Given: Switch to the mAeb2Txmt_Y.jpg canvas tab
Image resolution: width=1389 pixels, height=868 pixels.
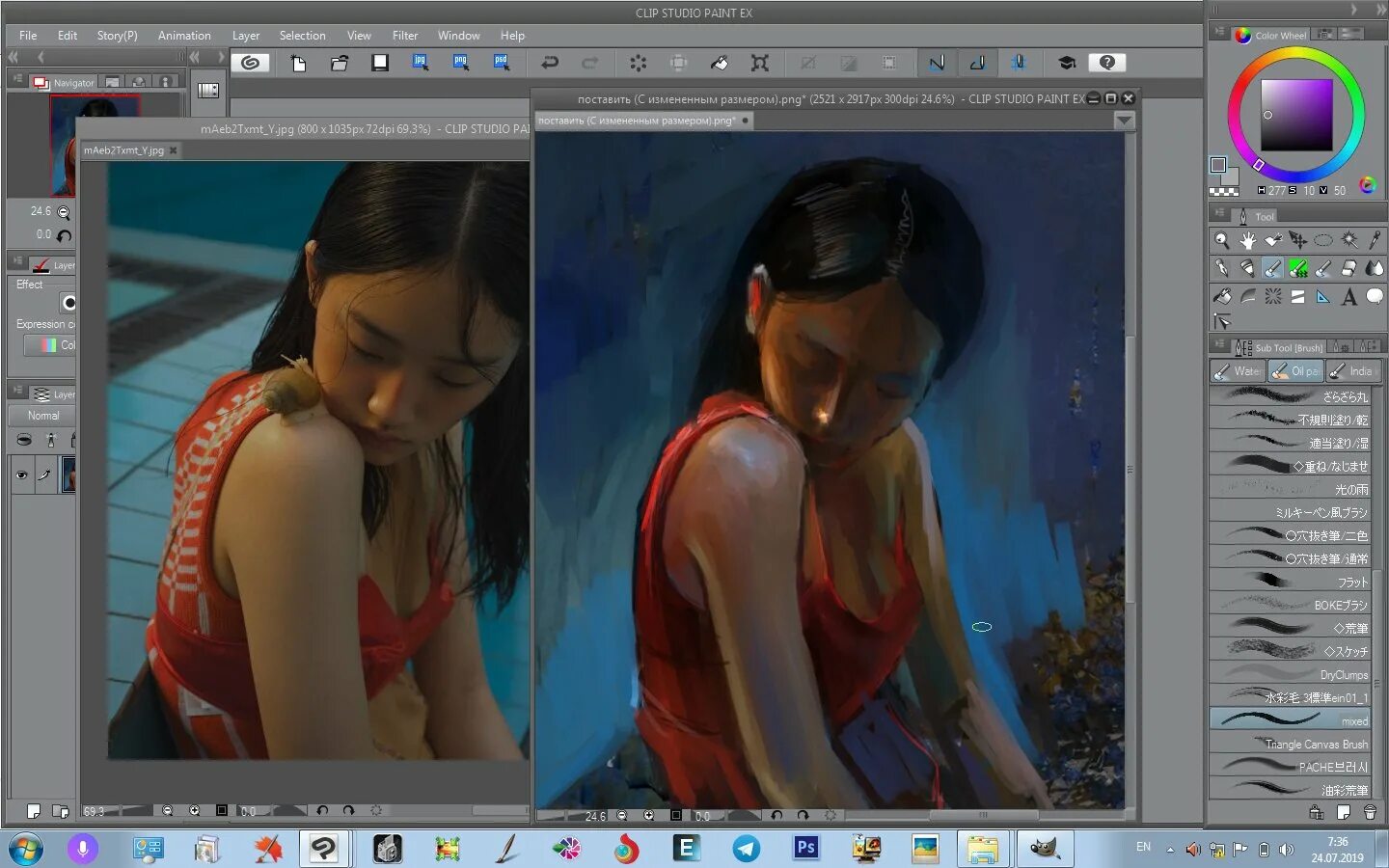Looking at the screenshot, I should pos(123,150).
